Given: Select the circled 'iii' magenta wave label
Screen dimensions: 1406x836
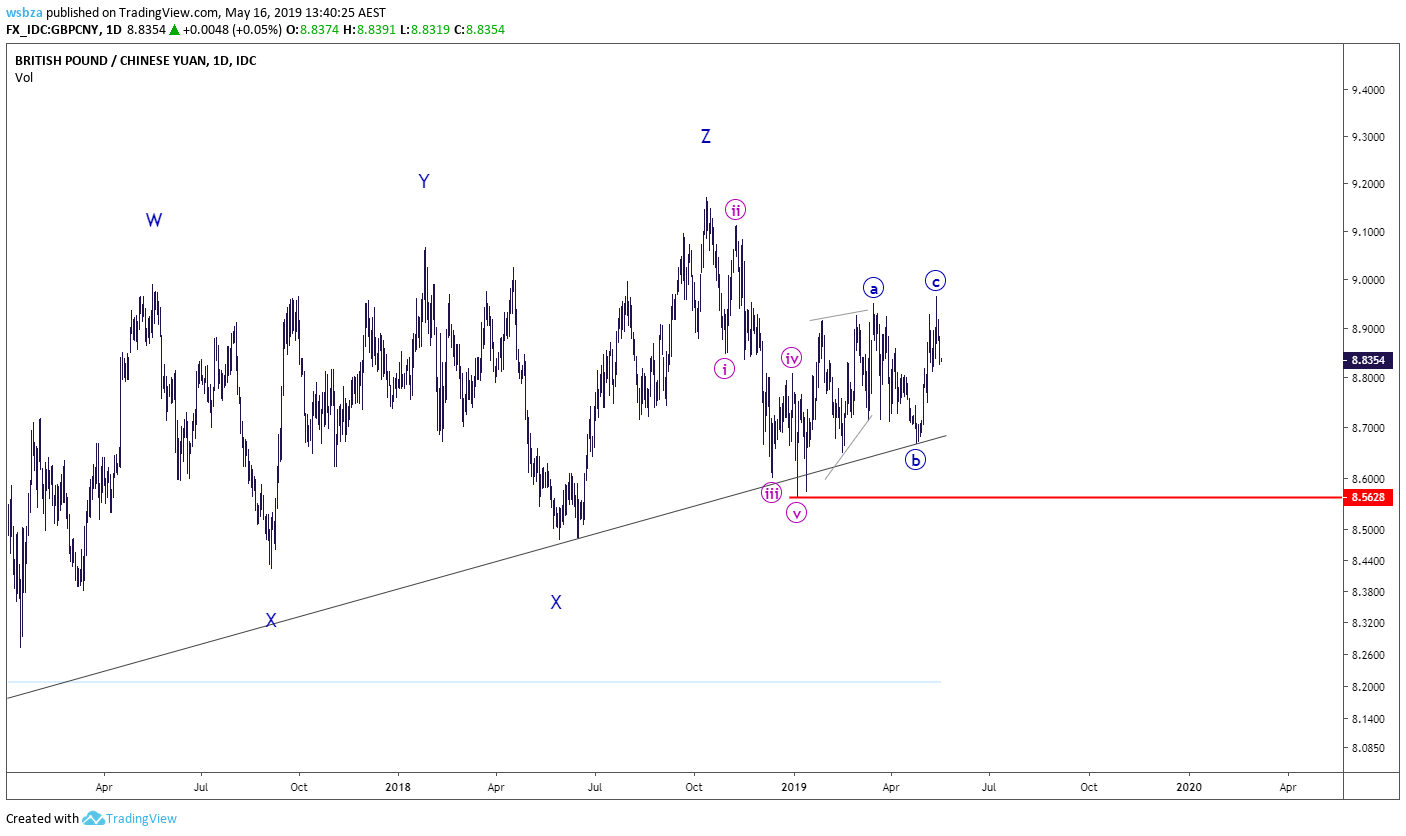Looking at the screenshot, I should pos(771,492).
